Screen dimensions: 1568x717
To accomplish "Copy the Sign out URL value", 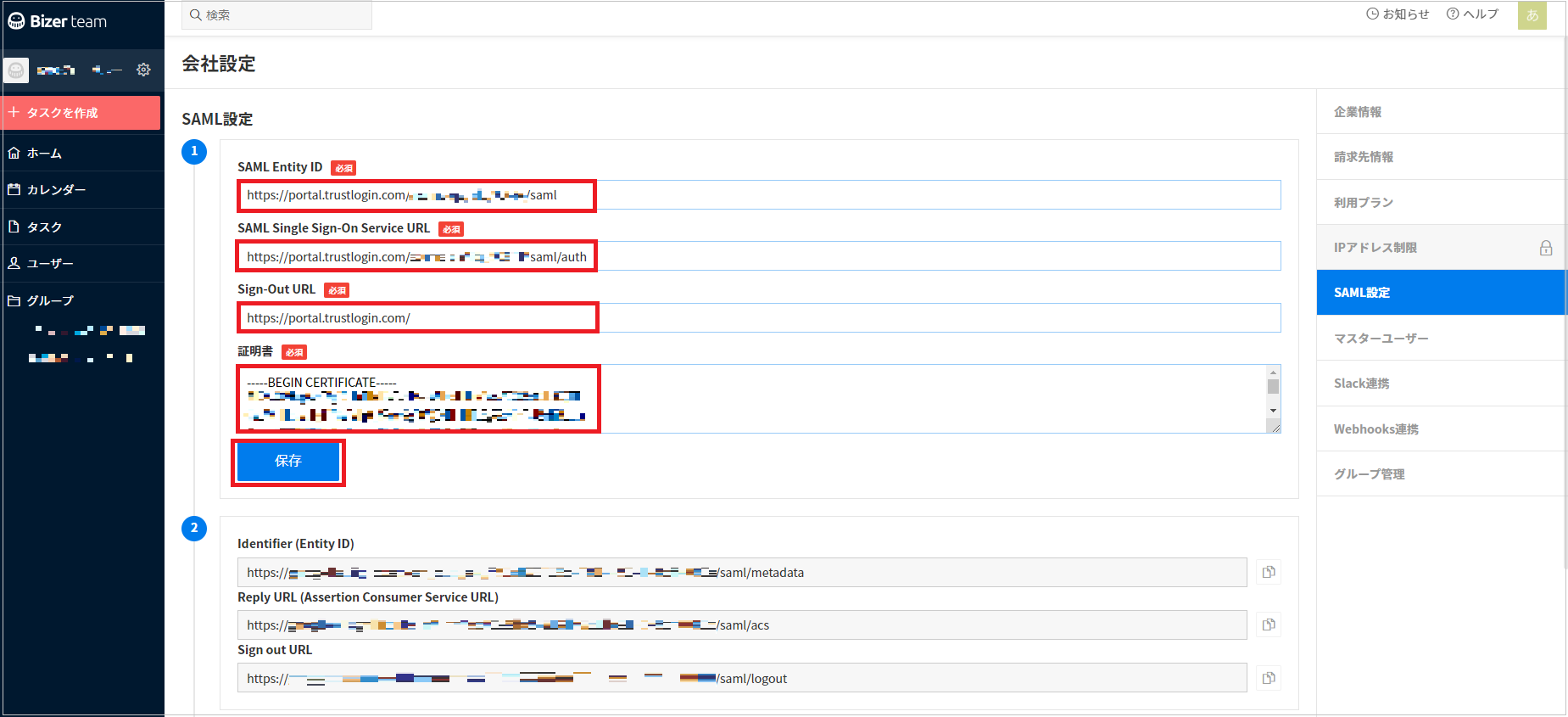I will [1269, 678].
